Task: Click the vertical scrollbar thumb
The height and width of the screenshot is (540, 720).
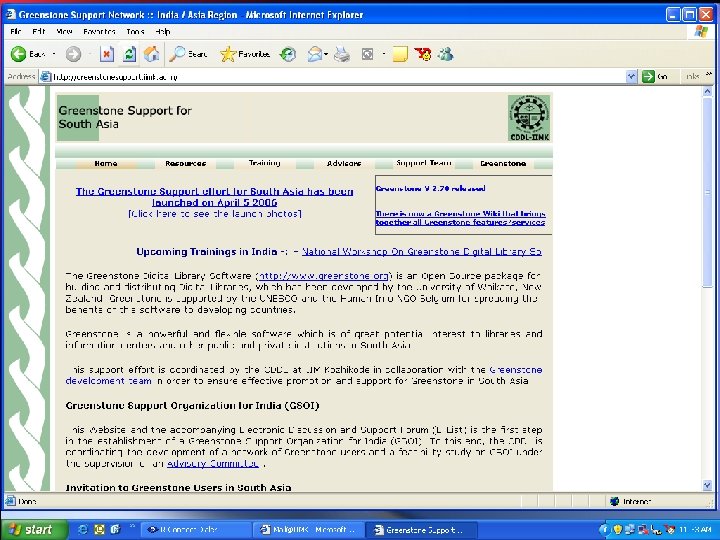Action: tap(707, 192)
